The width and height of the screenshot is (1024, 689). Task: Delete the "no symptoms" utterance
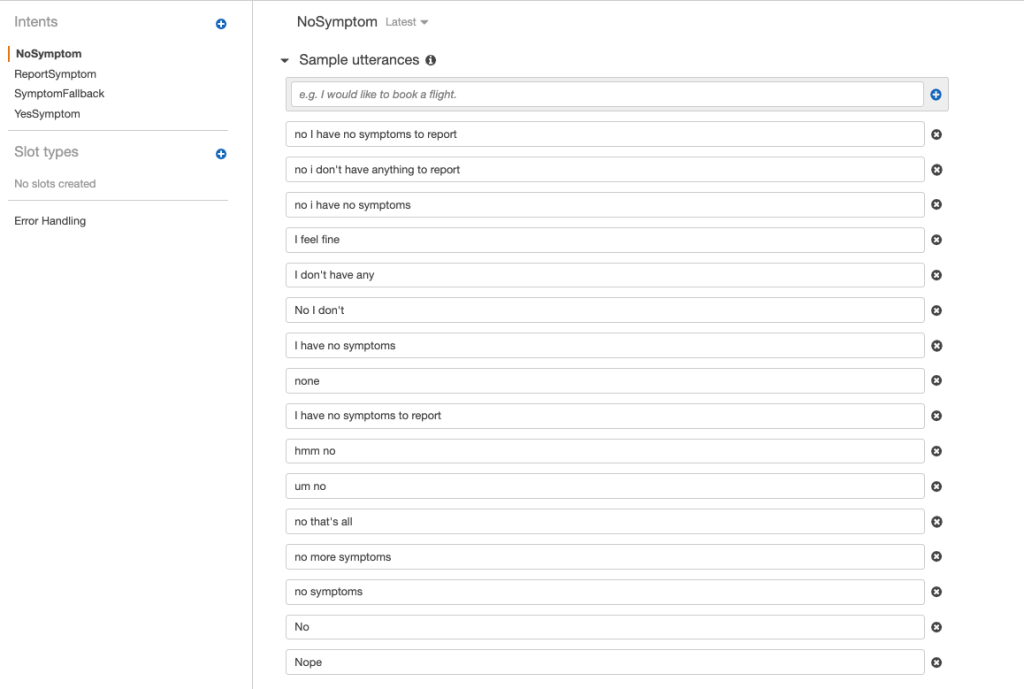(936, 591)
